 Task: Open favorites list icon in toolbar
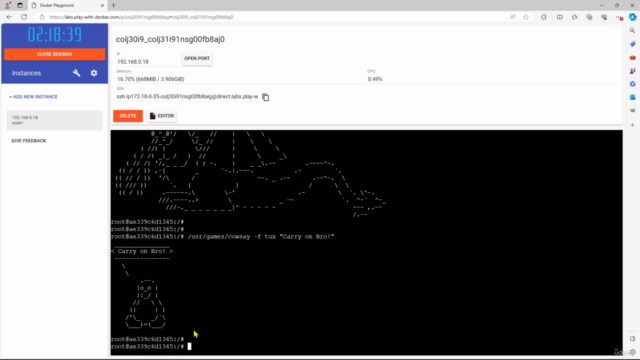tap(575, 17)
